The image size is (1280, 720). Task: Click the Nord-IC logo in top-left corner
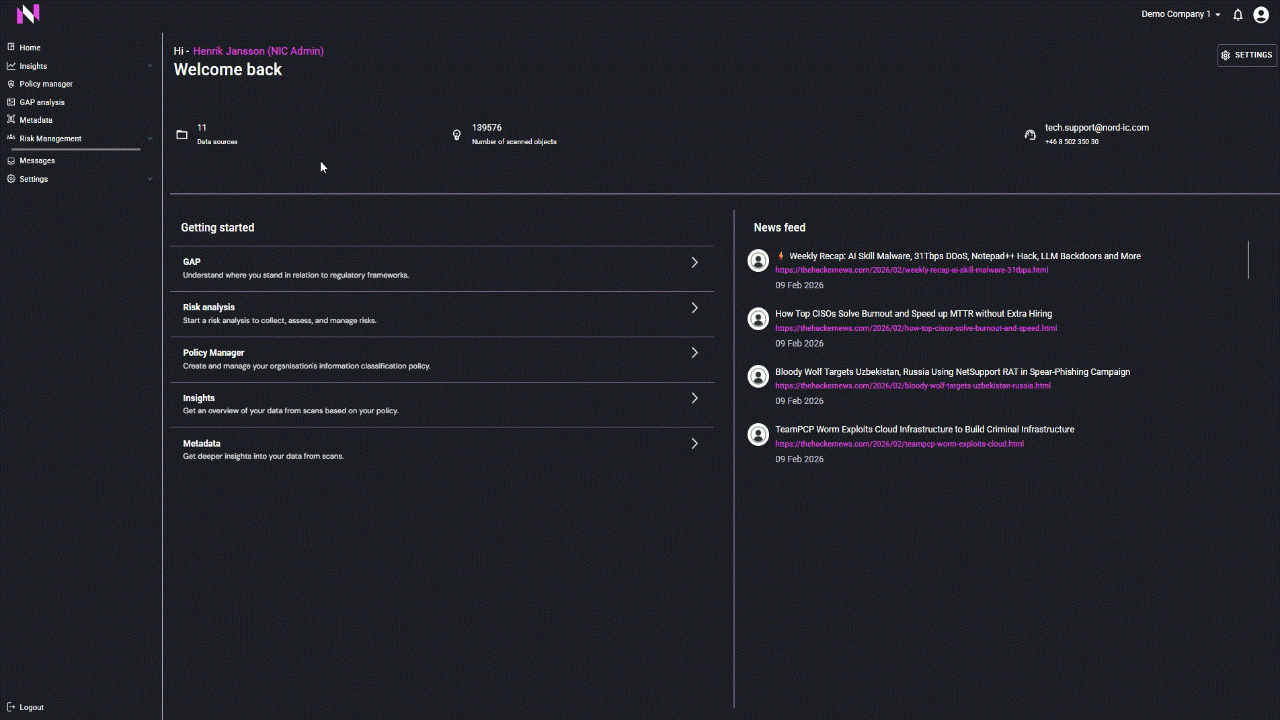(x=28, y=14)
